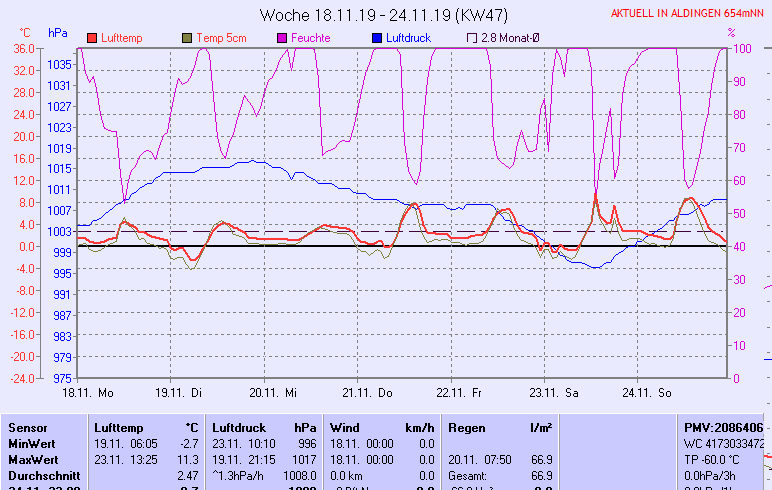Click the olive Temp 5cm legend swatch
This screenshot has width=772, height=490.
click(188, 38)
